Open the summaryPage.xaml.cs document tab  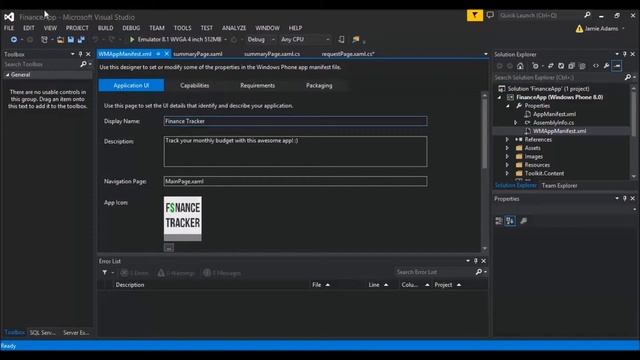pos(272,53)
